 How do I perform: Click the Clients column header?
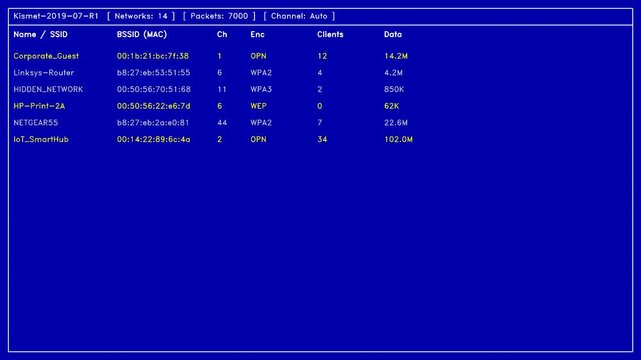tap(330, 35)
